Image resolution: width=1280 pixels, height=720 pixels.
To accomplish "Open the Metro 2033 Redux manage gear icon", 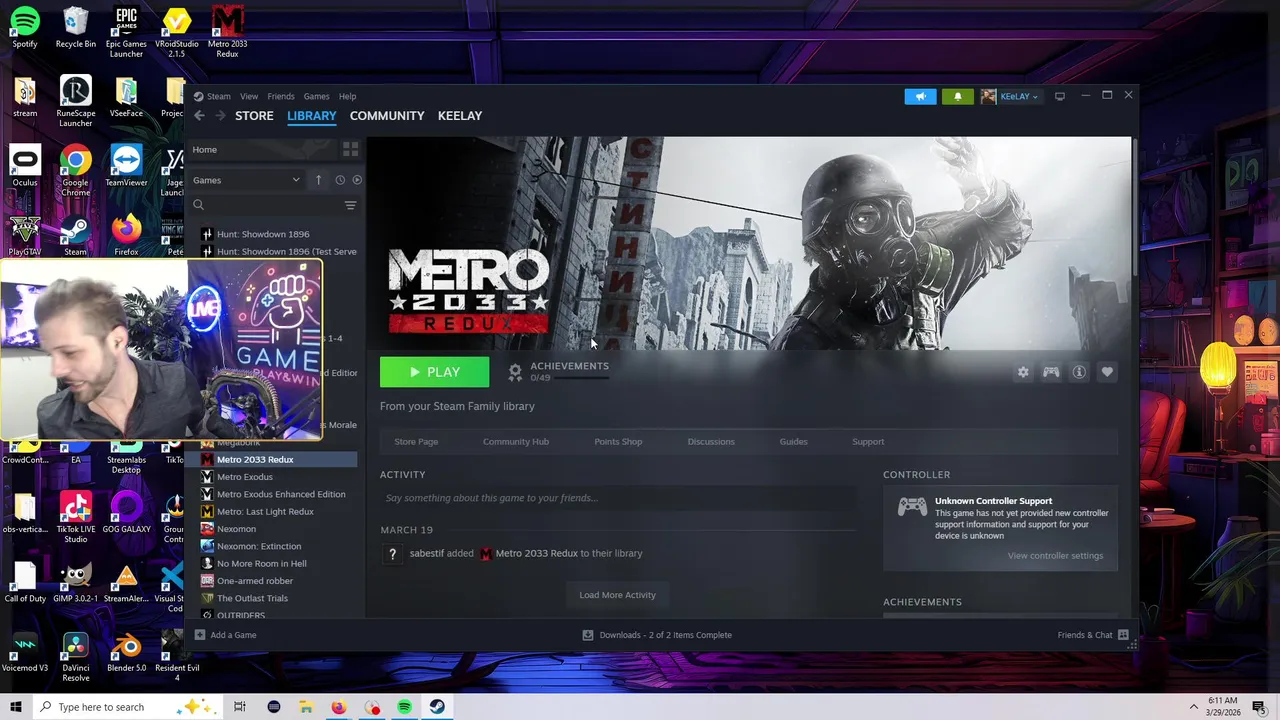I will tap(1023, 372).
